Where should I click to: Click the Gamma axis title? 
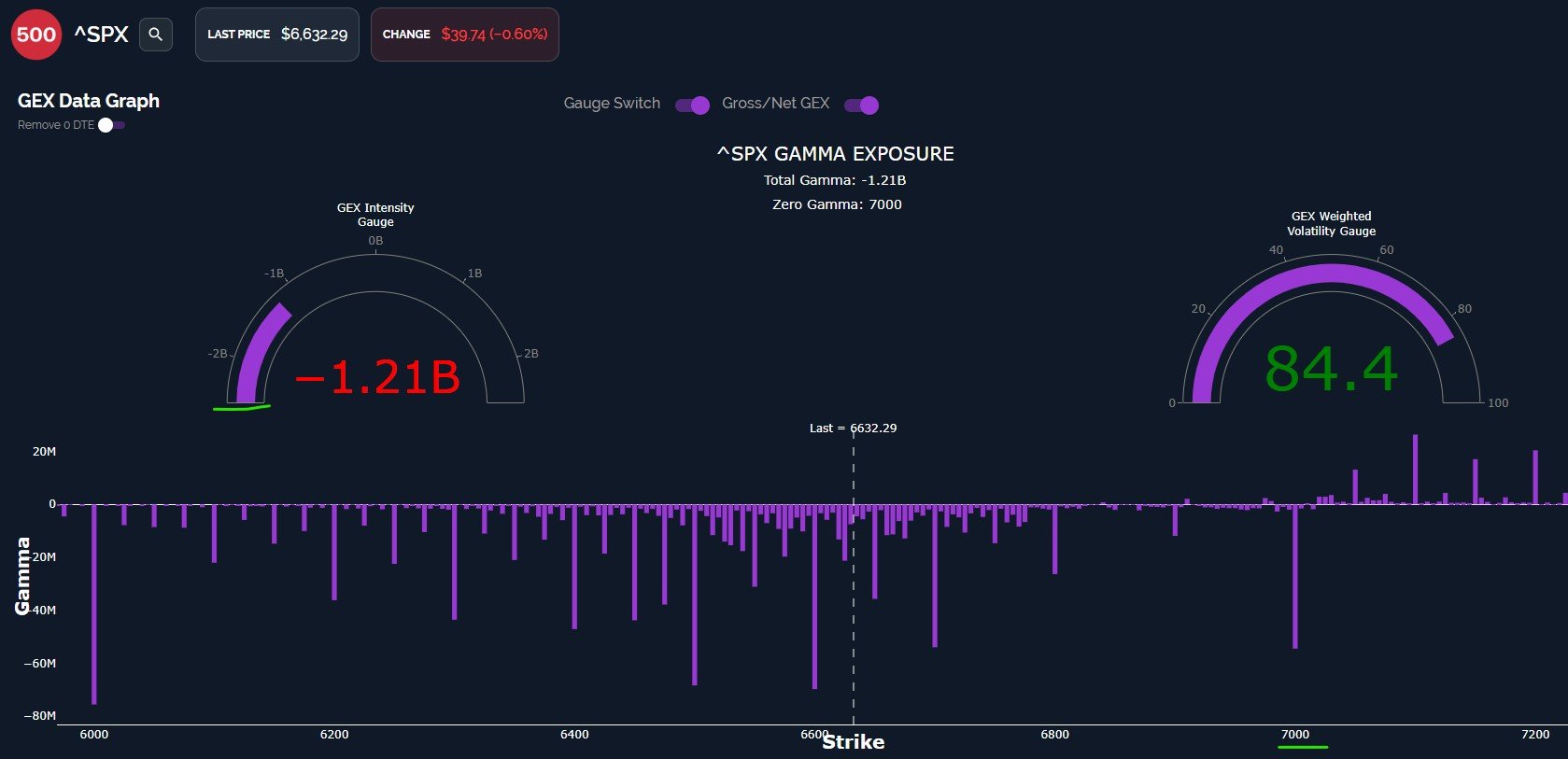click(x=22, y=576)
